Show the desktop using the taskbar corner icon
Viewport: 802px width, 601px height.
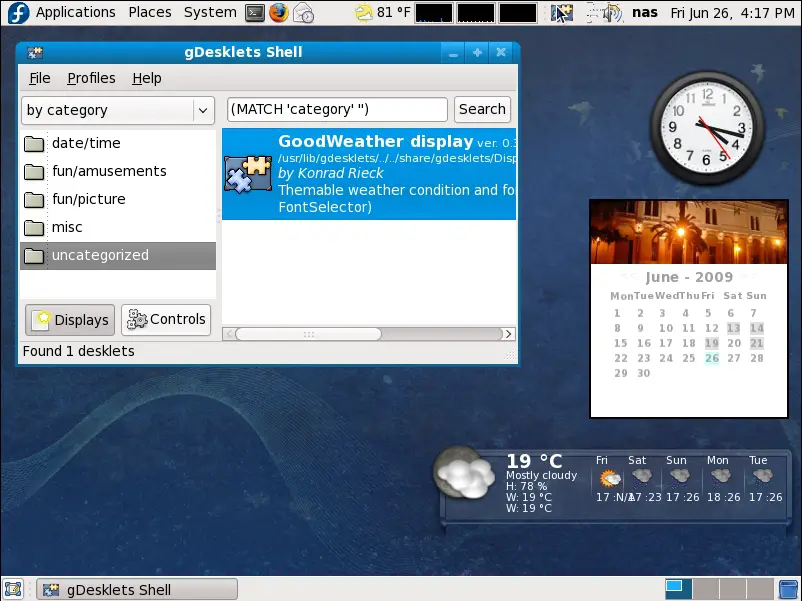click(13, 589)
